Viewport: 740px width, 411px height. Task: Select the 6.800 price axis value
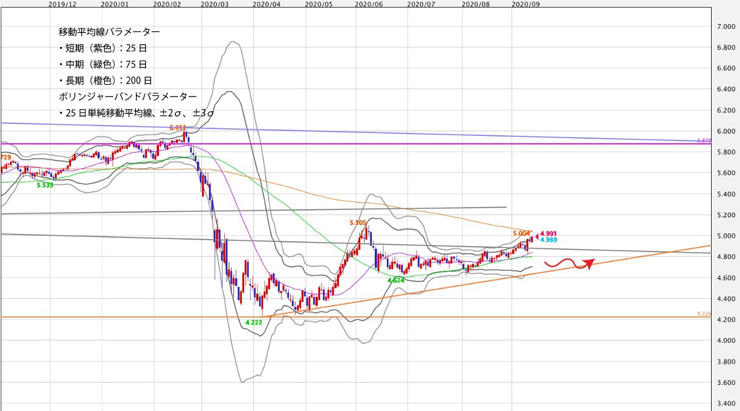click(726, 48)
